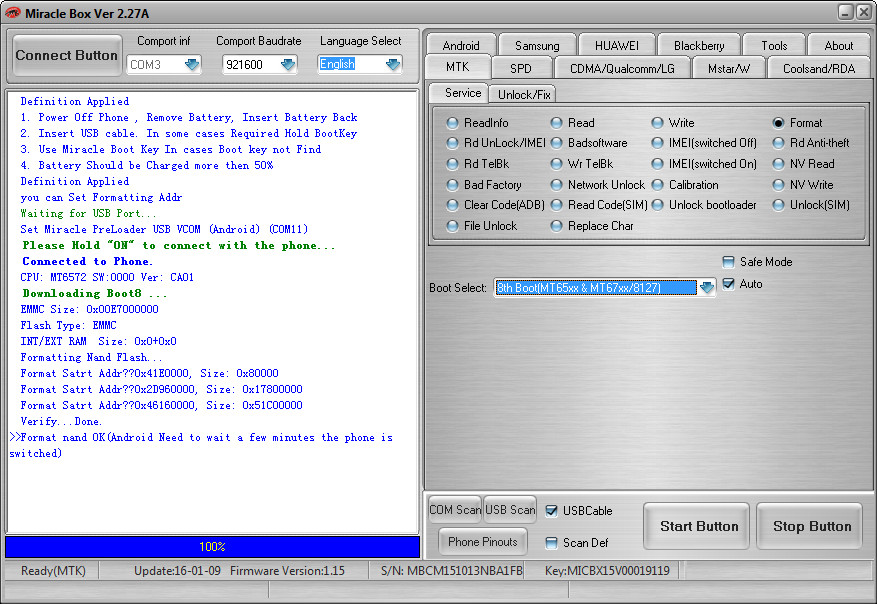Open the Unlock/Fix sub-tab
The height and width of the screenshot is (604, 877).
pos(521,94)
